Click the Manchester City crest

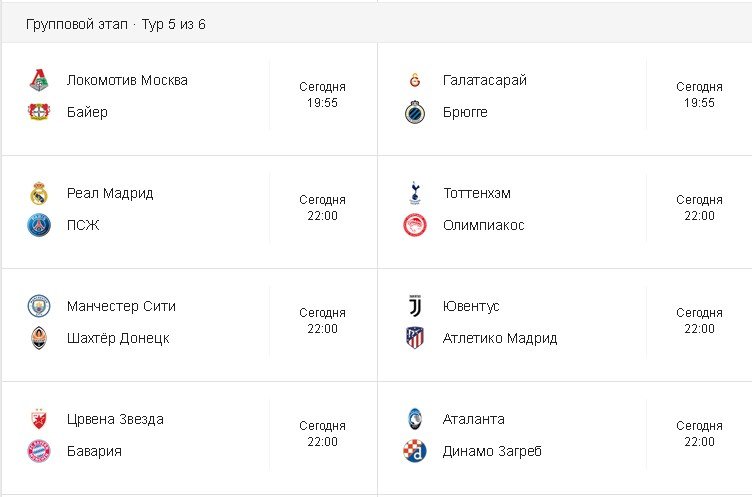[x=39, y=306]
